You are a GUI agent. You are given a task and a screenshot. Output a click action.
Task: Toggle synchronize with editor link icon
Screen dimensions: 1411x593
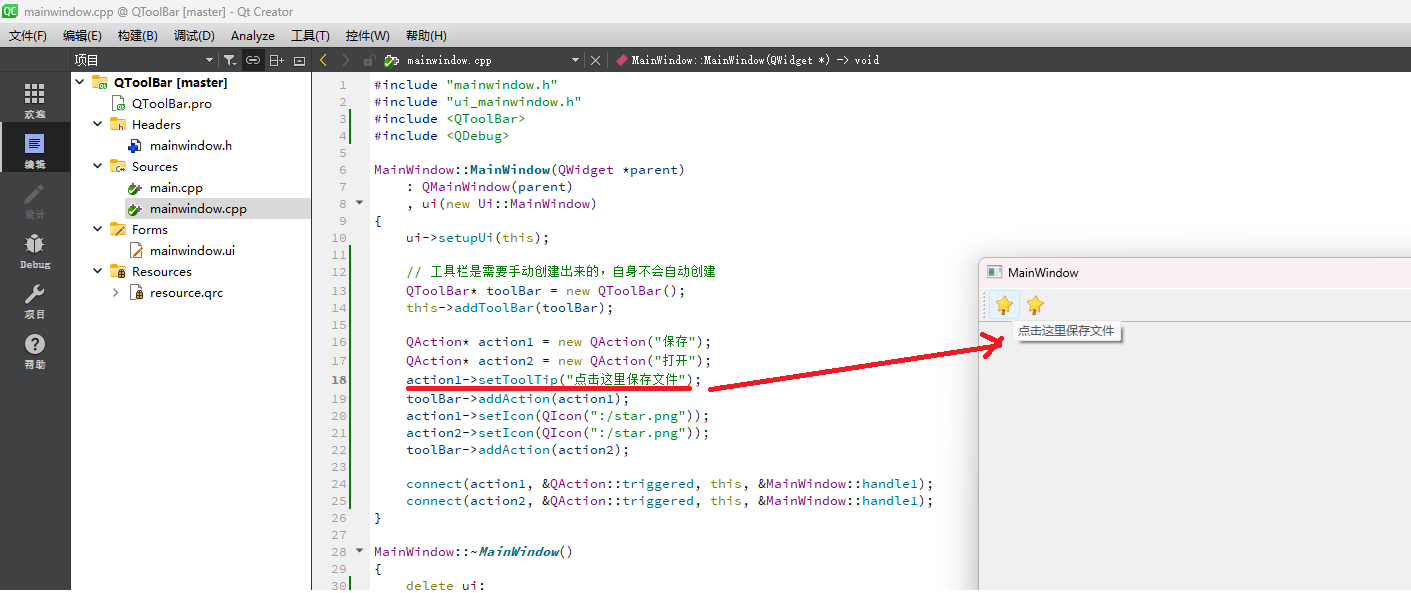(254, 60)
